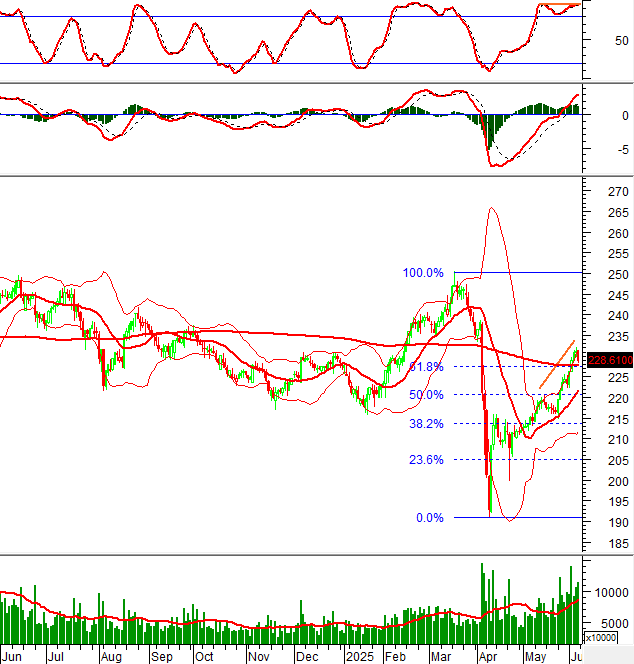Click the 23.6% Fibonacci retracement label
This screenshot has width=634, height=664.
coord(427,460)
